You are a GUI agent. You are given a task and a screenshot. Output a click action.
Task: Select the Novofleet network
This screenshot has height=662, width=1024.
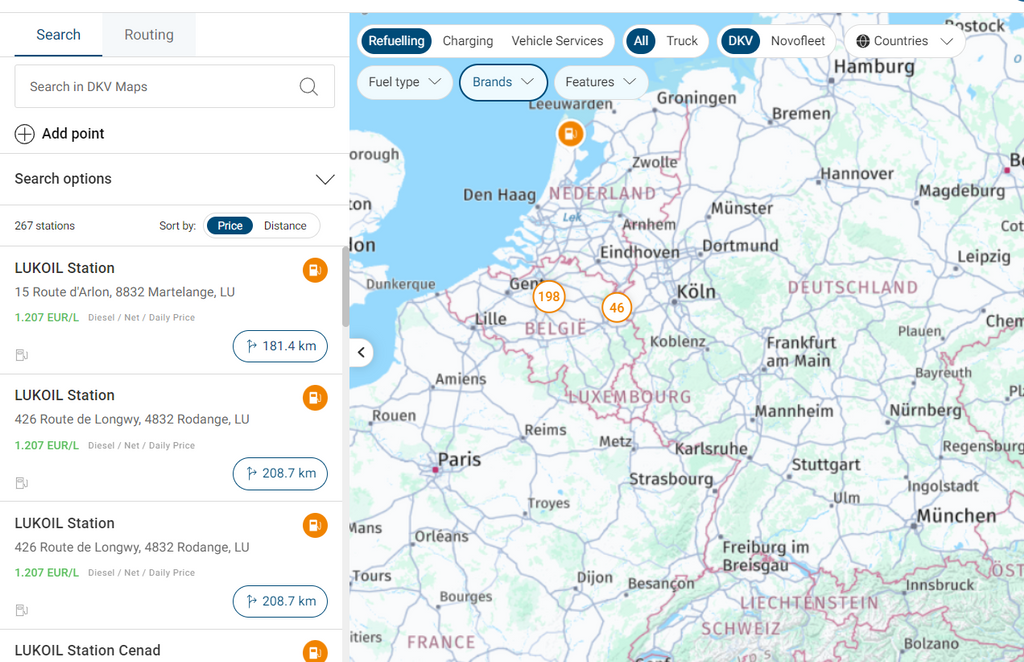797,41
